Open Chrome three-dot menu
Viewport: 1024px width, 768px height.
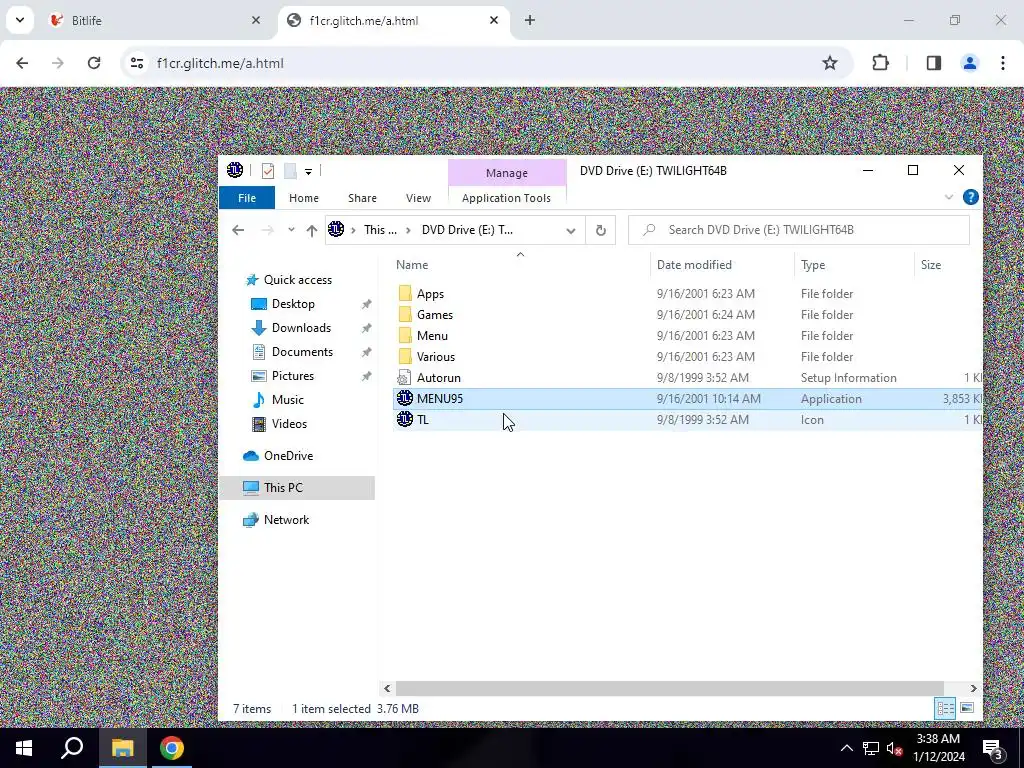1003,63
